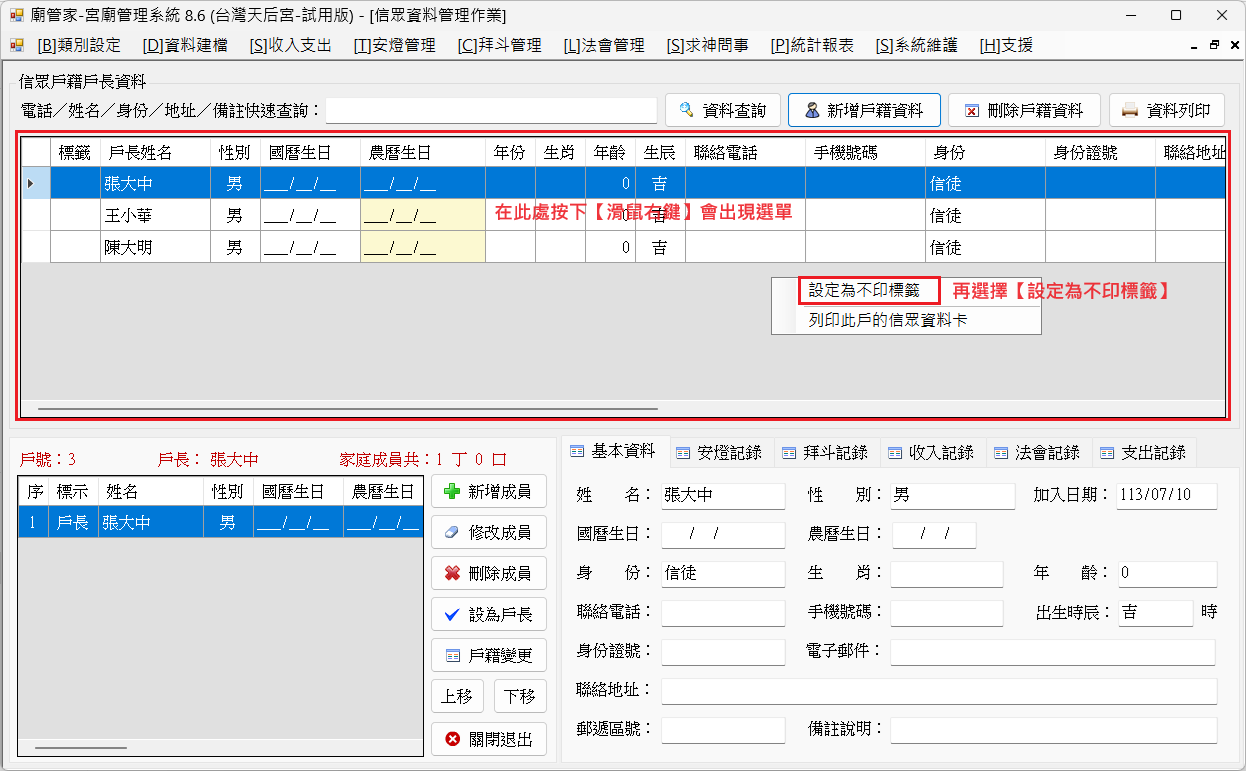Click the 加入日期 field showing 113/07/10
The width and height of the screenshot is (1246, 771).
tap(1167, 496)
